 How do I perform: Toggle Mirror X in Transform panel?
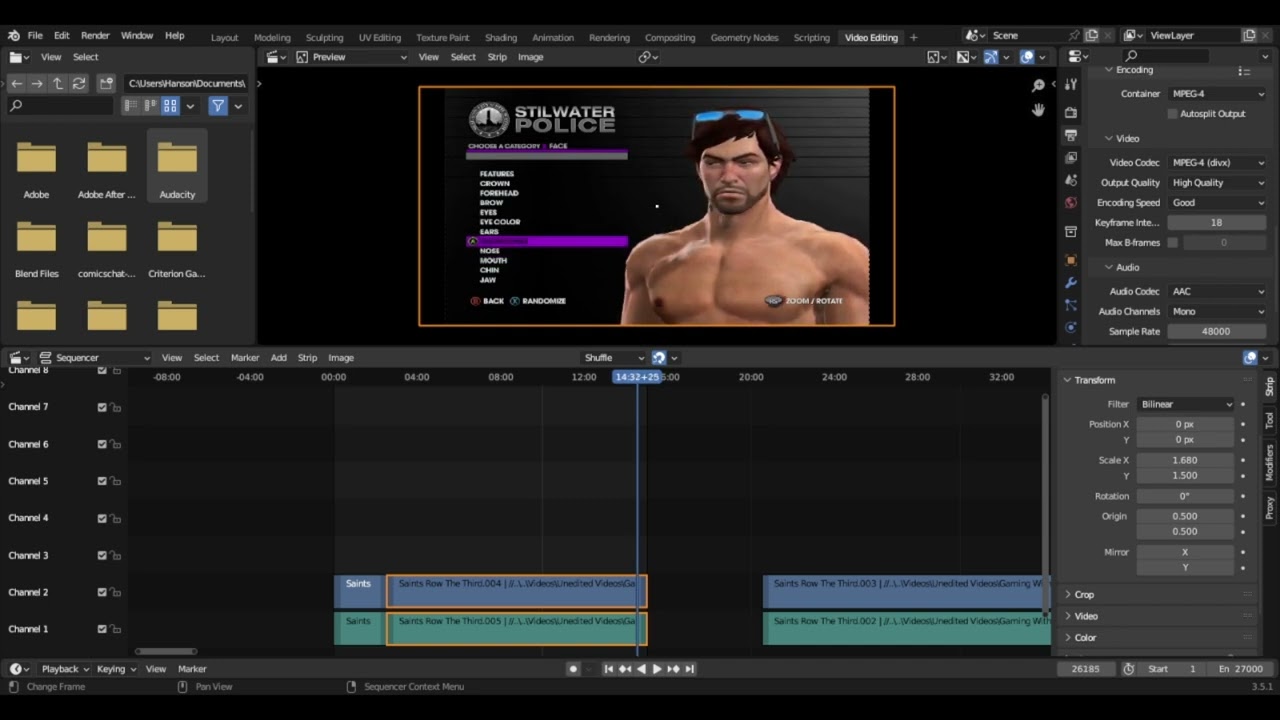(x=1185, y=552)
